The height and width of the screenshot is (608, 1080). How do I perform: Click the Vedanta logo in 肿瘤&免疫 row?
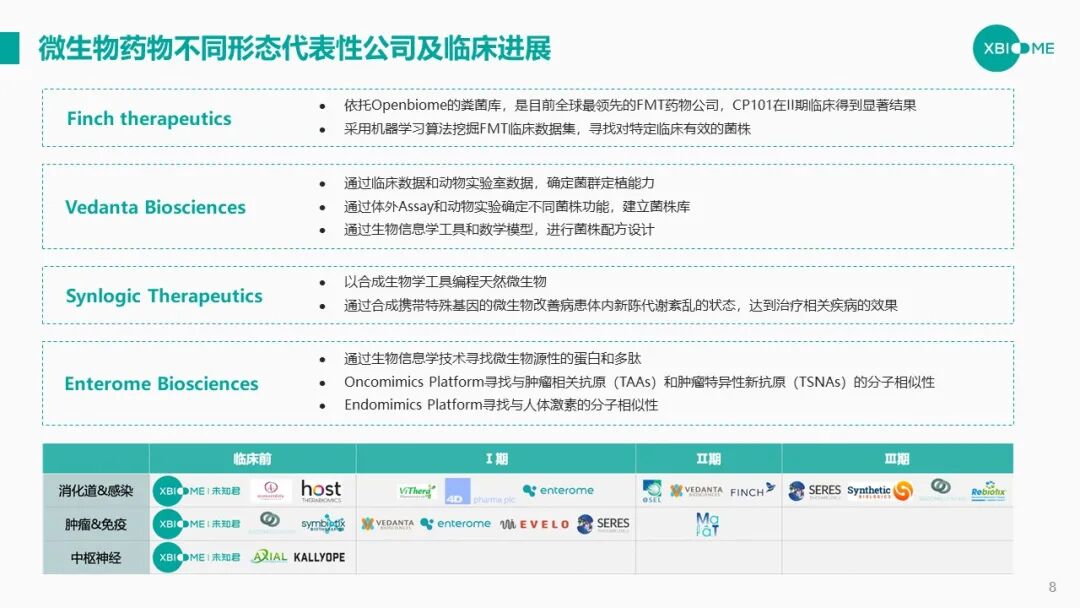pos(388,524)
